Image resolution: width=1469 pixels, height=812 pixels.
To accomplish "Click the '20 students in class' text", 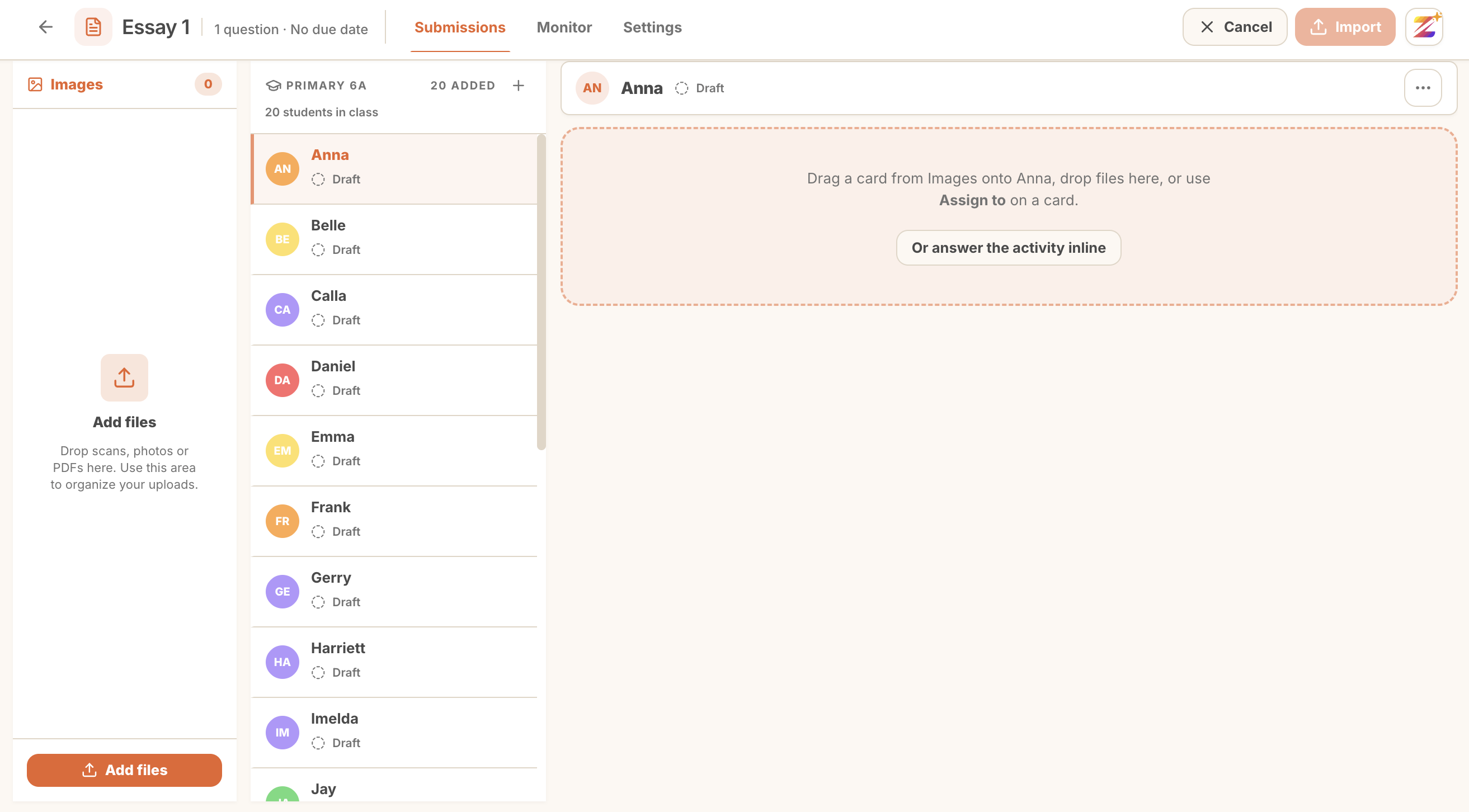I will click(x=321, y=112).
